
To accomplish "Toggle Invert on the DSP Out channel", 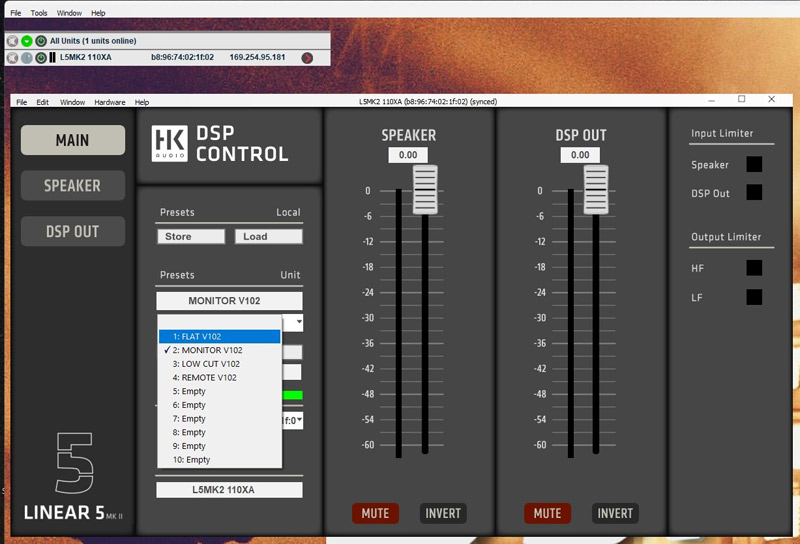I will [x=615, y=513].
